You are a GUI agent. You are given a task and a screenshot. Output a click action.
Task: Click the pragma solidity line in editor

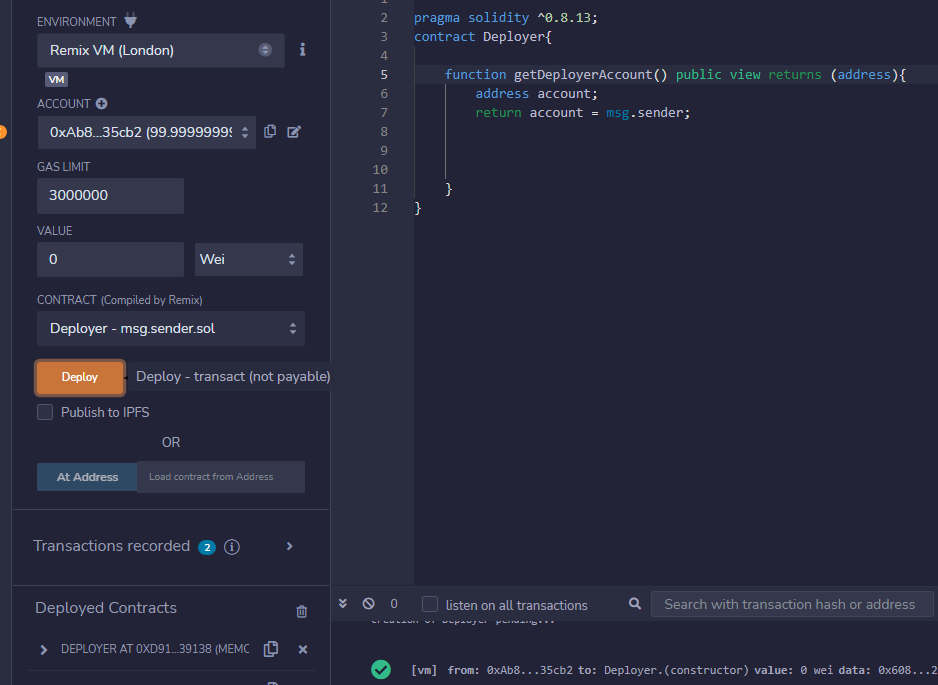click(x=505, y=18)
